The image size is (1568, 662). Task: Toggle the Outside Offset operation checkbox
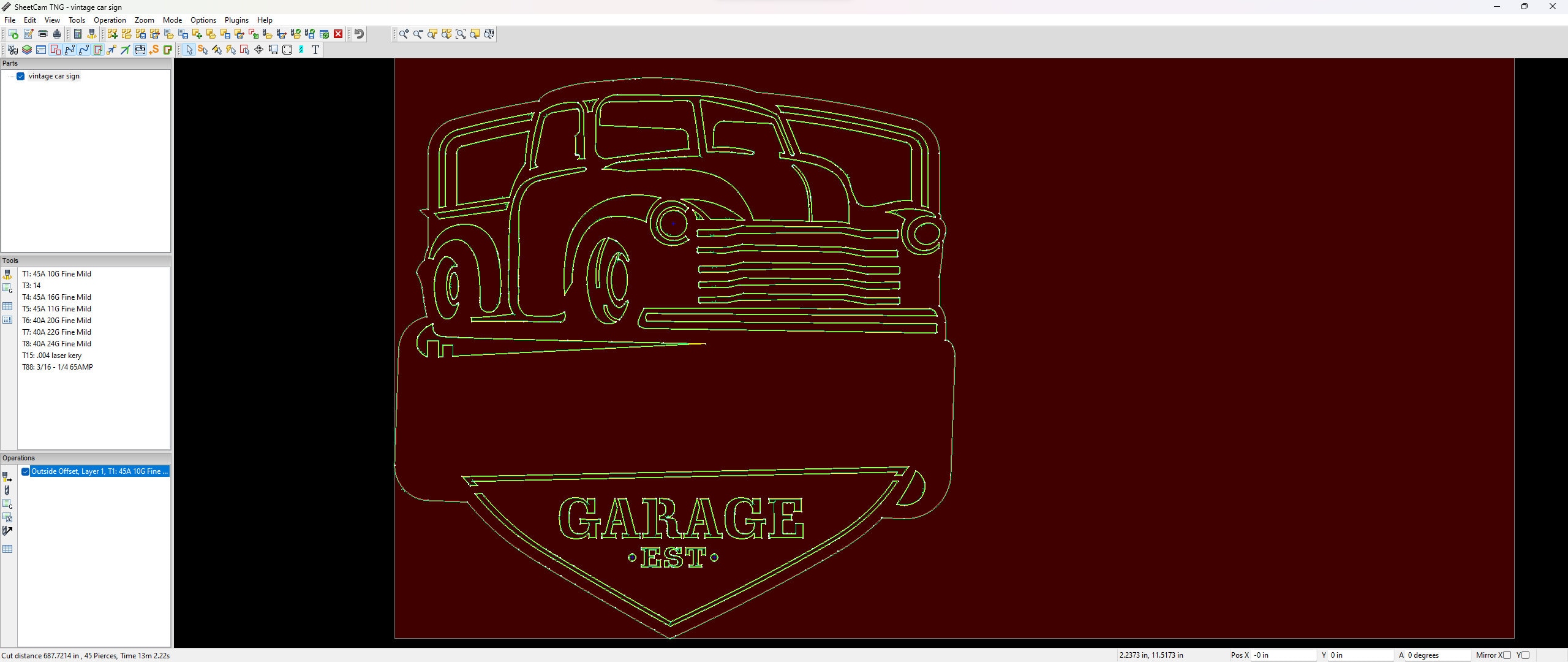tap(26, 471)
